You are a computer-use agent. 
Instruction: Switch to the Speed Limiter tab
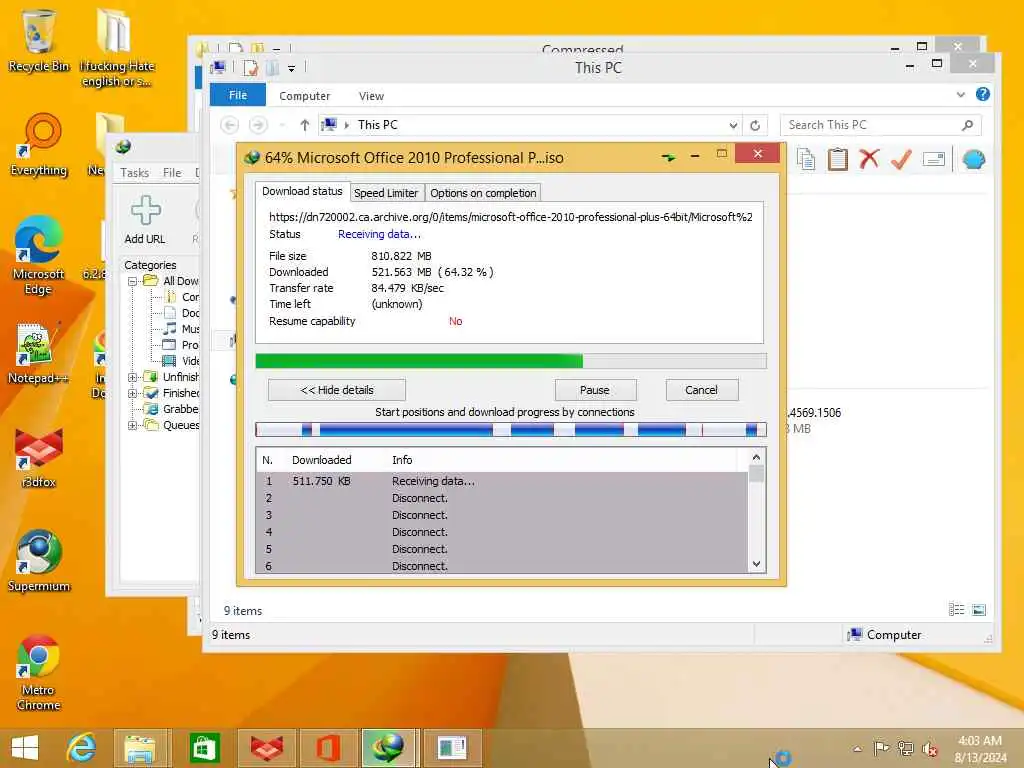(386, 193)
